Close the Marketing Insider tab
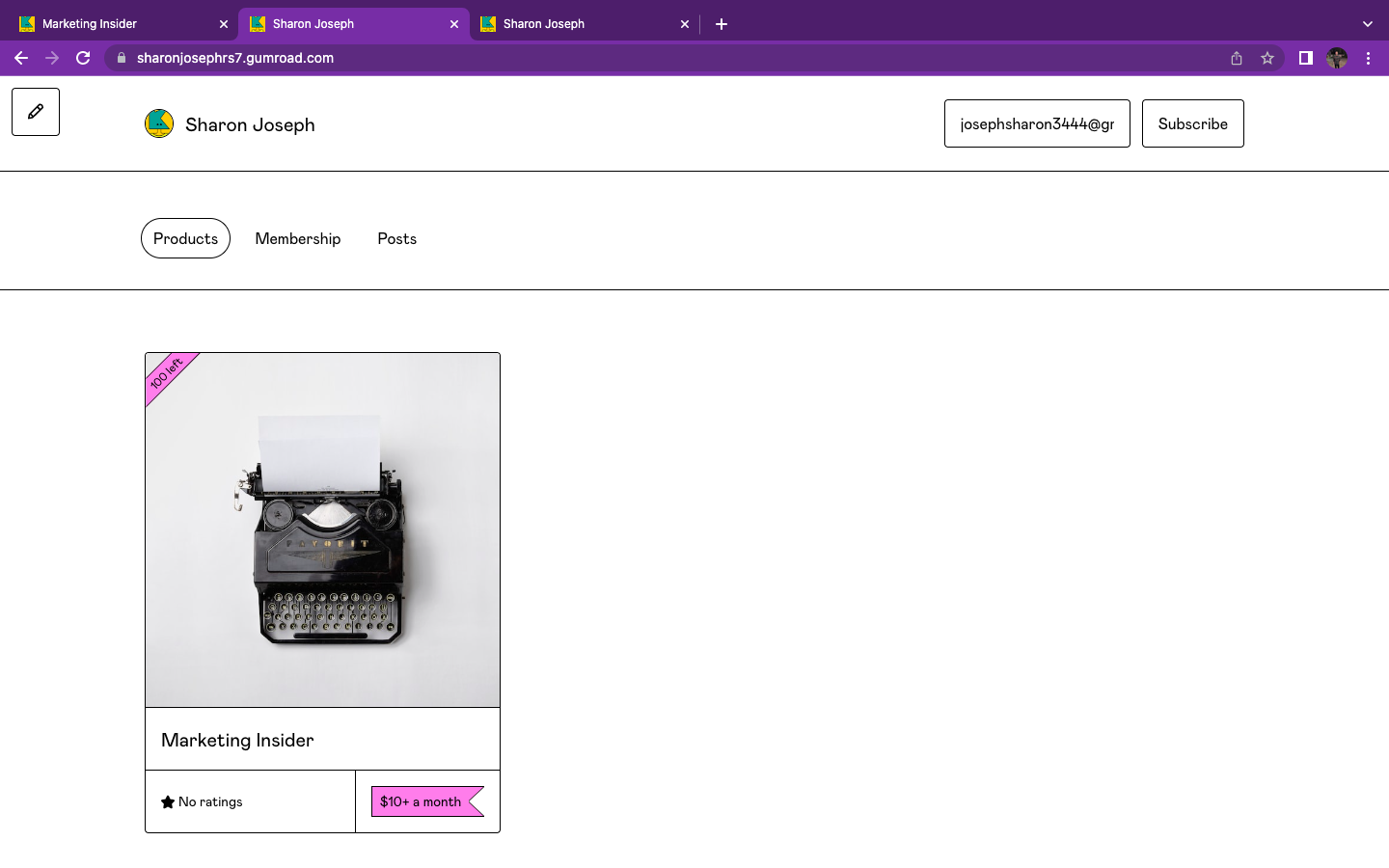 pos(224,24)
